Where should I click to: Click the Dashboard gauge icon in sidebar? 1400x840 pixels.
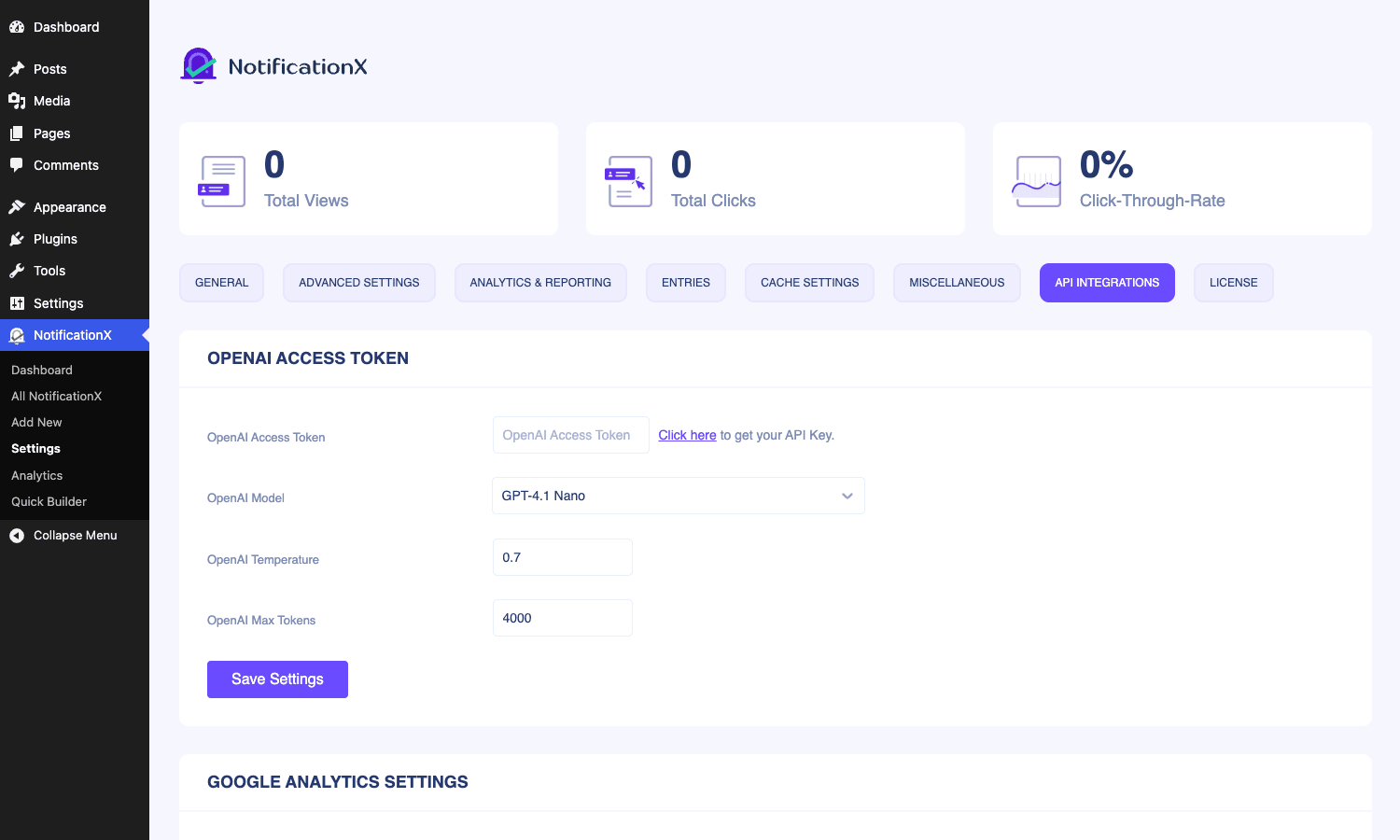(x=17, y=27)
